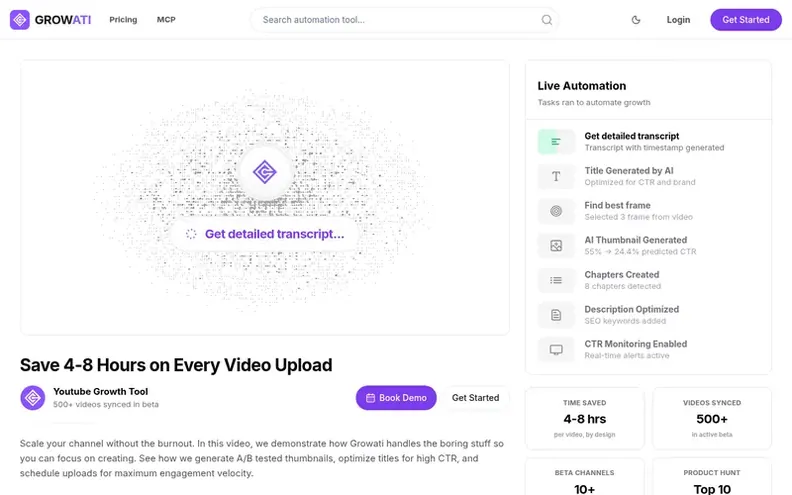Click 'SEO keywords added' text
This screenshot has height=495, width=792.
pyautogui.click(x=625, y=321)
